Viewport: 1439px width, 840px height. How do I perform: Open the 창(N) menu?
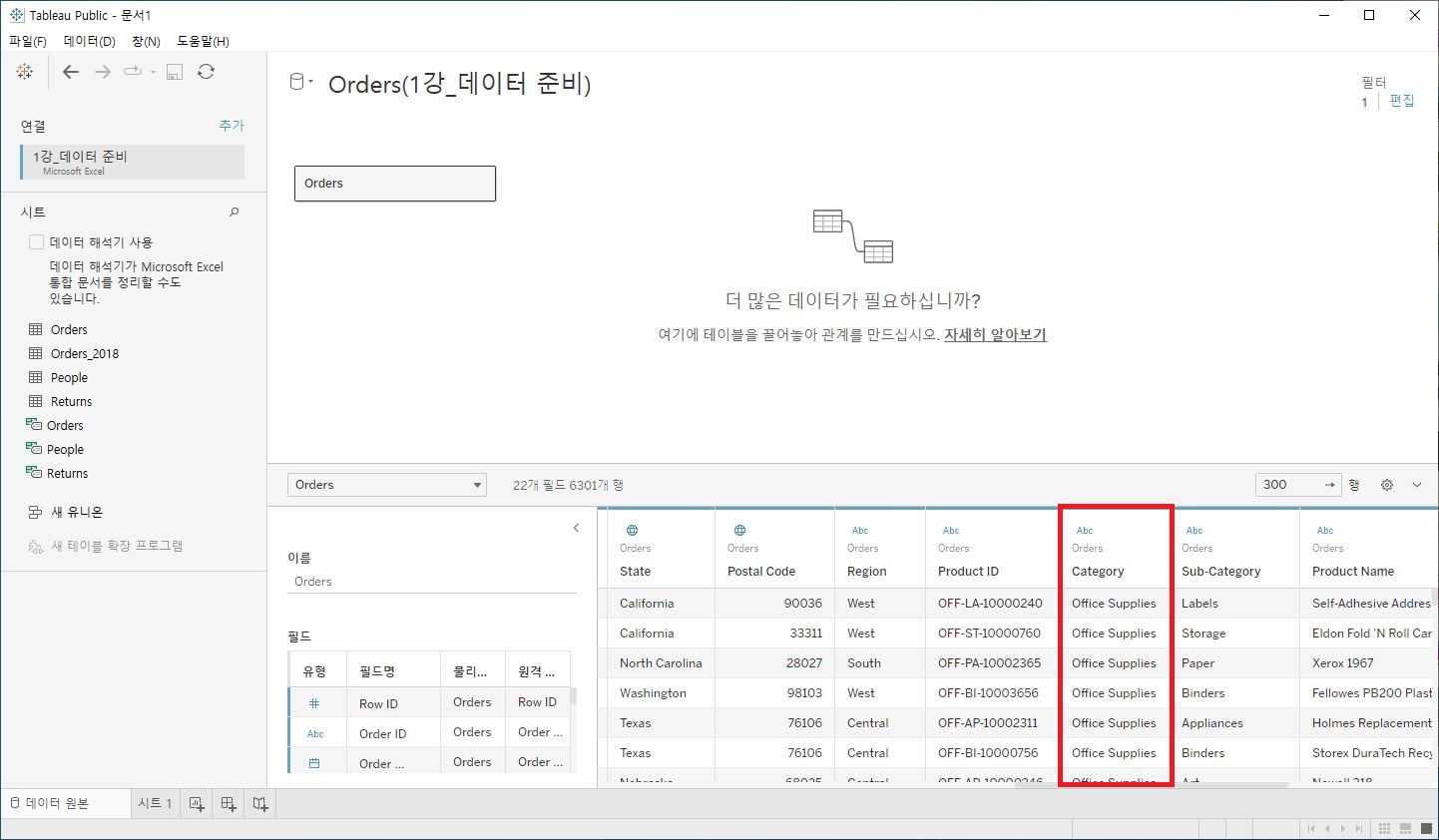(146, 41)
